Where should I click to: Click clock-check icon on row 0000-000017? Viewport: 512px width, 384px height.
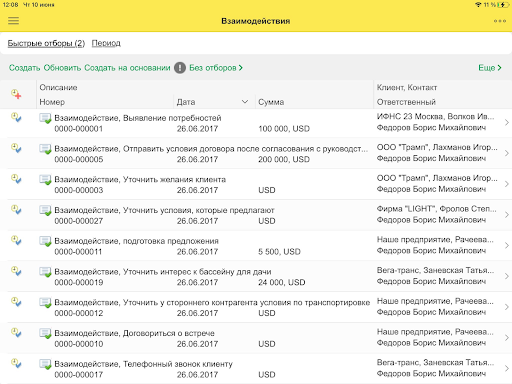click(16, 363)
